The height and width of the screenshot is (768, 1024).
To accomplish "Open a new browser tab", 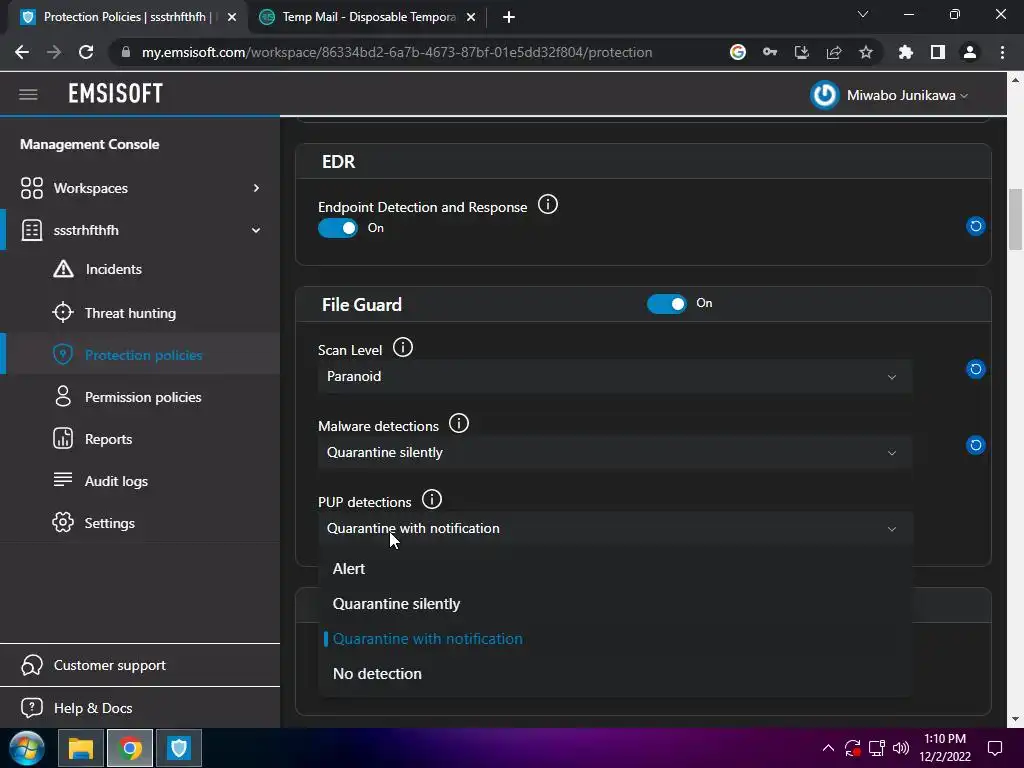I will [x=509, y=17].
